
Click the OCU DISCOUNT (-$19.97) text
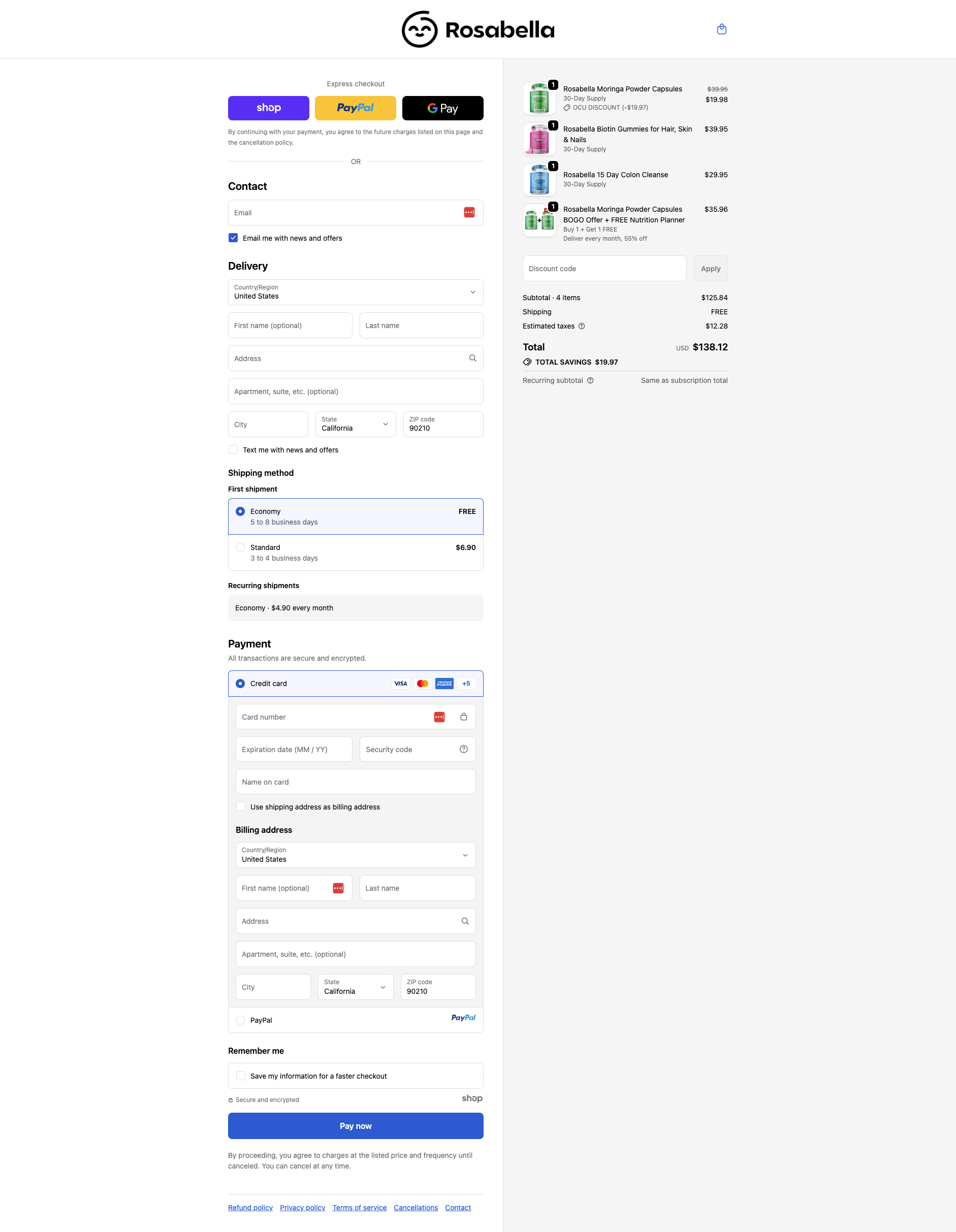coord(610,108)
